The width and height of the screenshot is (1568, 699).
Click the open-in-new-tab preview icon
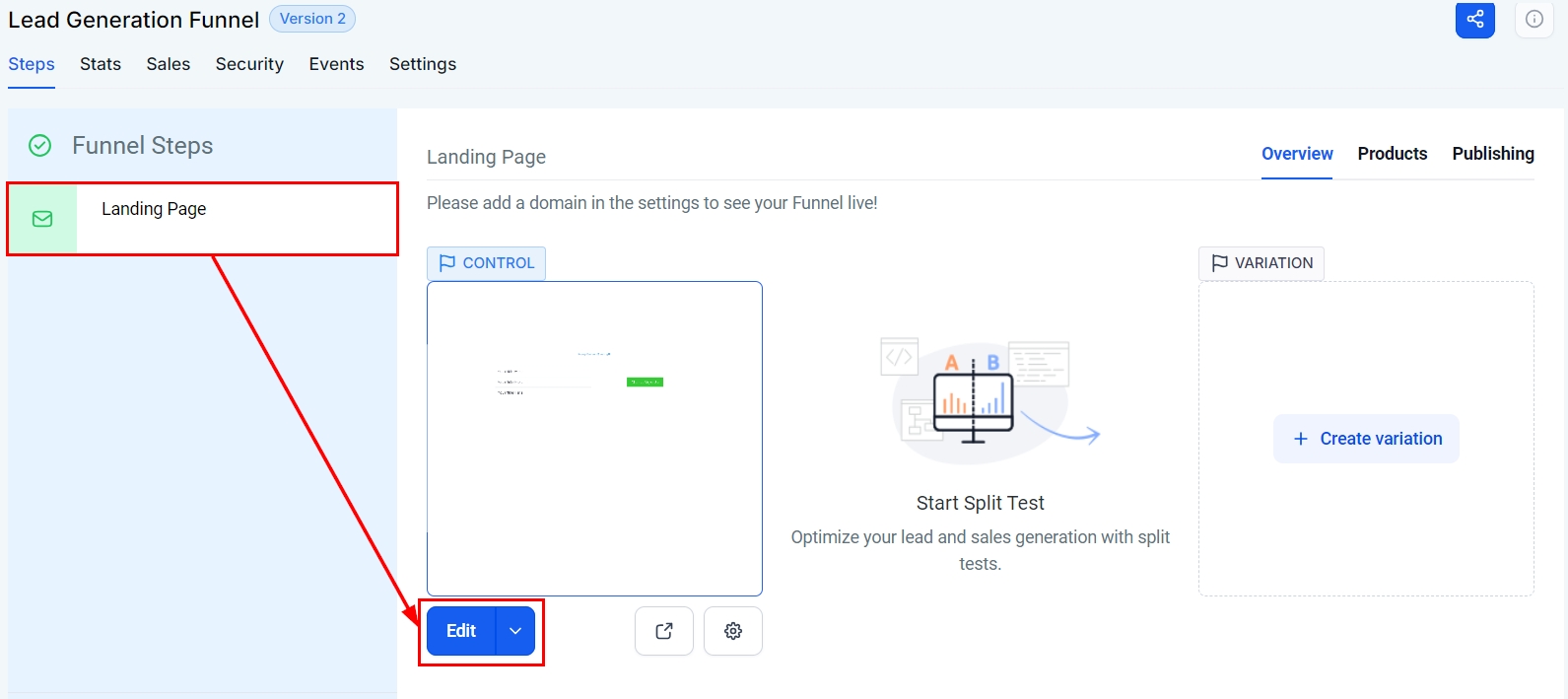pos(664,631)
